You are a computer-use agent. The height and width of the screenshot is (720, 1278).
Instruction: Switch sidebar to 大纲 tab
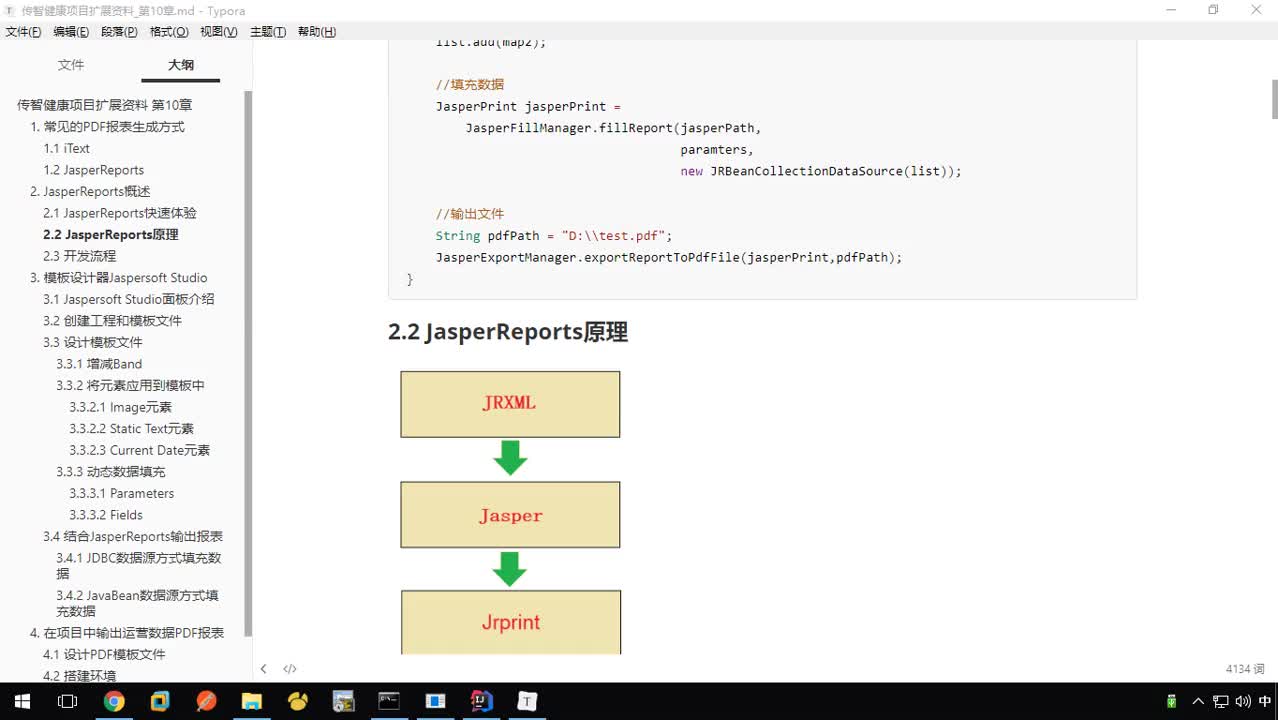pos(181,65)
